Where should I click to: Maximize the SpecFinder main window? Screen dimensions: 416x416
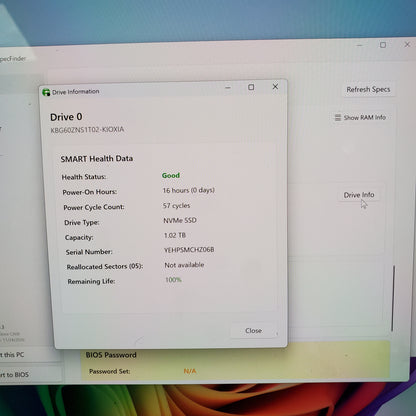tap(383, 45)
